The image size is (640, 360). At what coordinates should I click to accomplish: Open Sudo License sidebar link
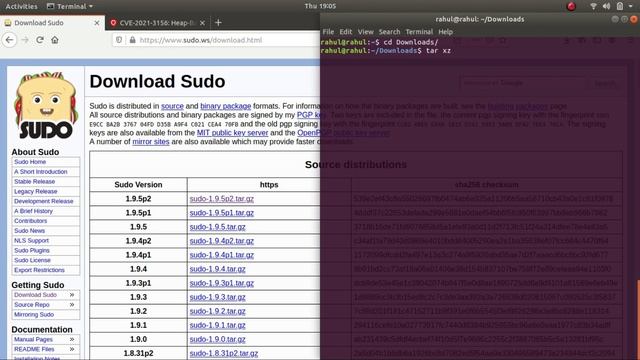[32, 260]
